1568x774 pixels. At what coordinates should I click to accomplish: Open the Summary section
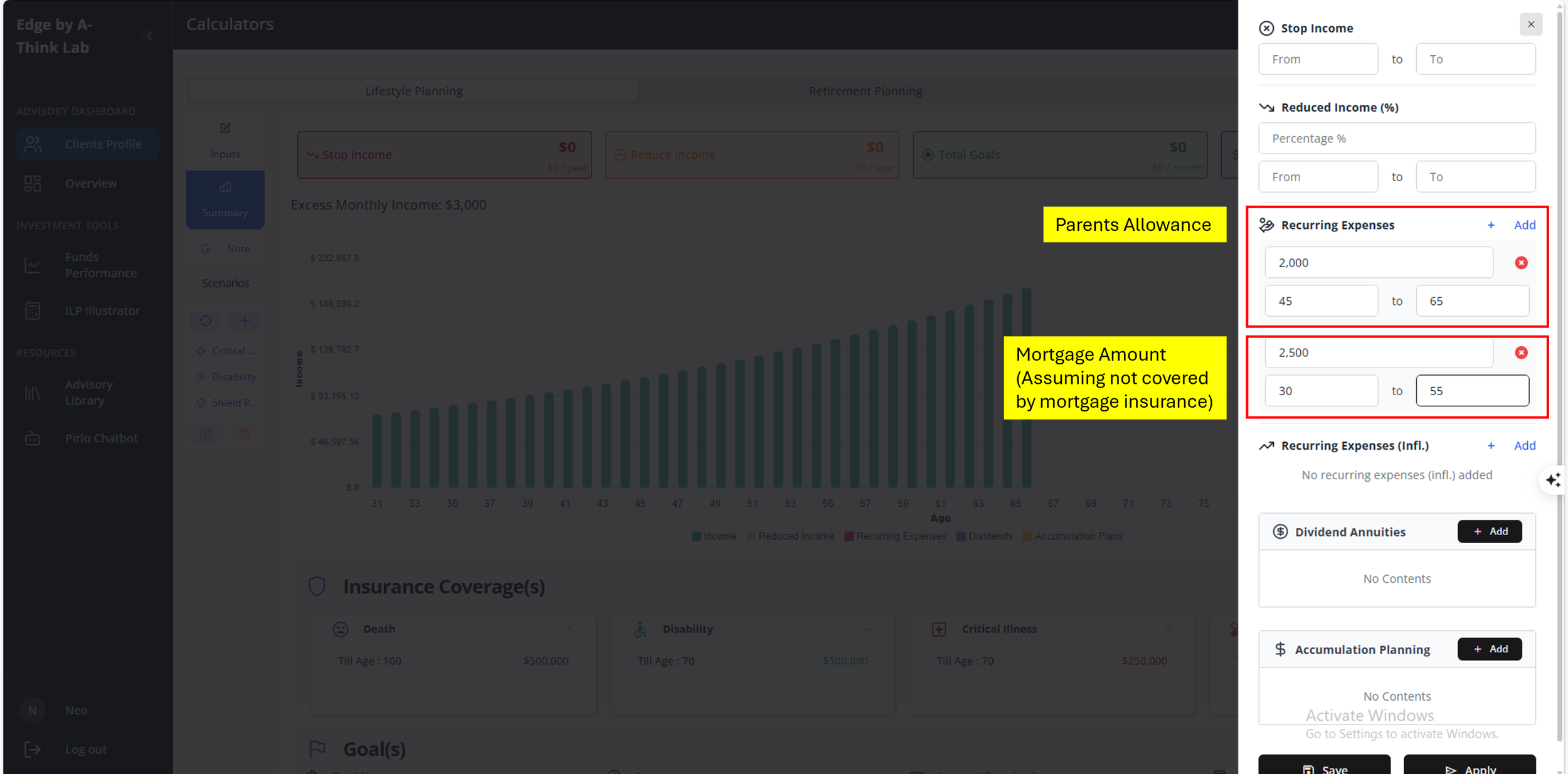225,199
